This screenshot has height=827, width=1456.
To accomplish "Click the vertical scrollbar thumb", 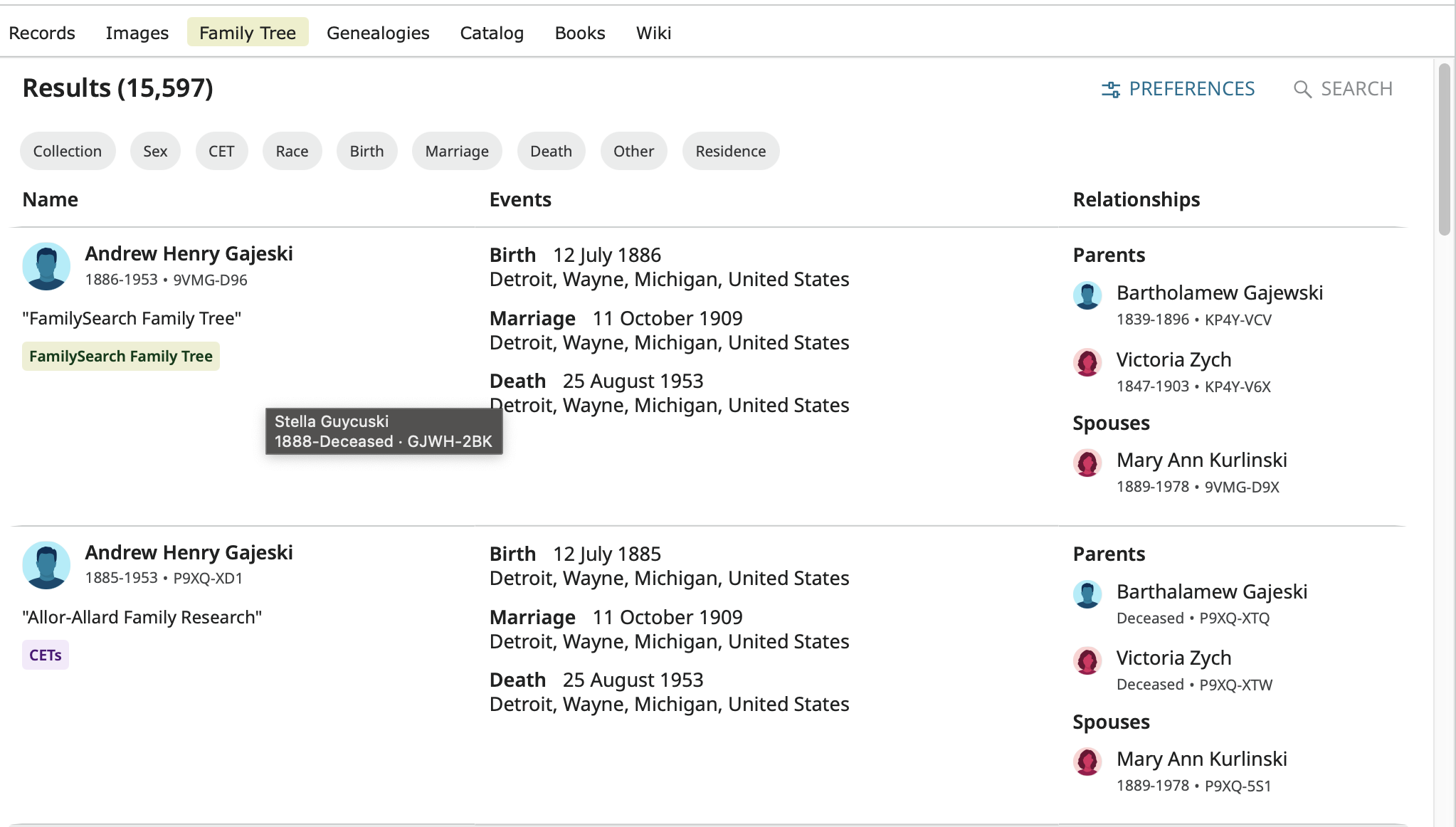I will (x=1444, y=149).
